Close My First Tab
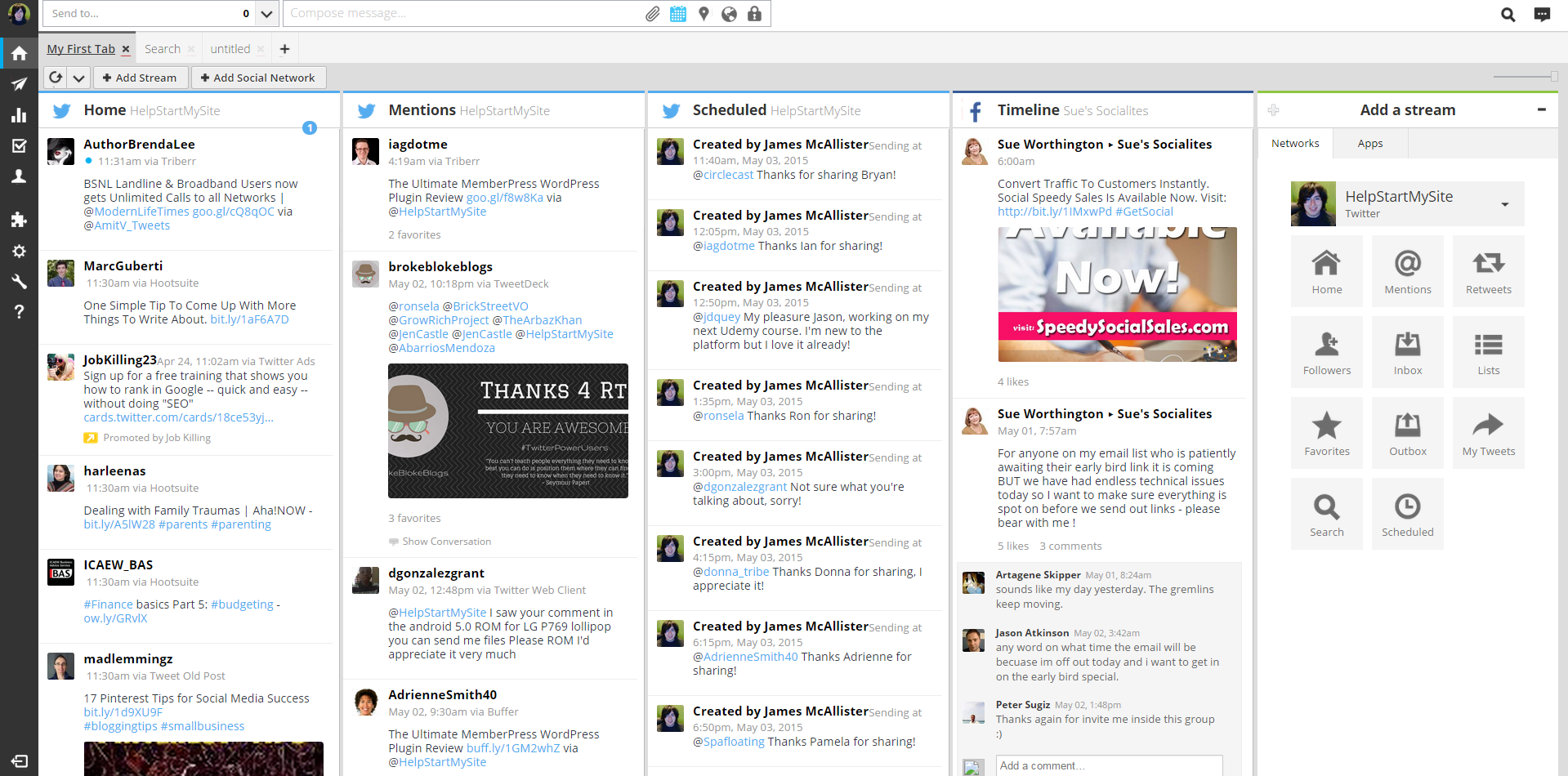 (126, 49)
